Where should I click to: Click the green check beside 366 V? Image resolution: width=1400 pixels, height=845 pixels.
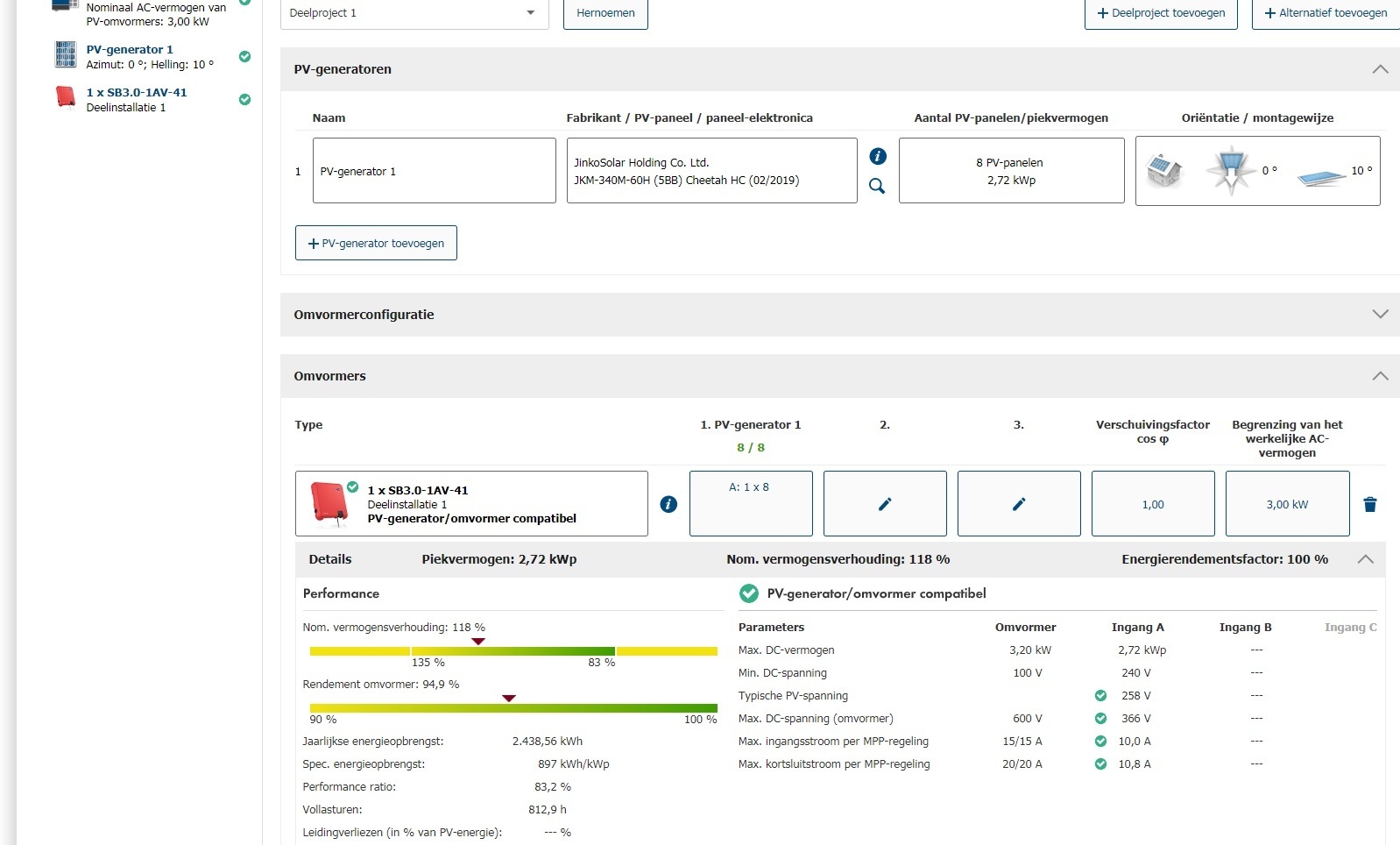pos(1100,719)
